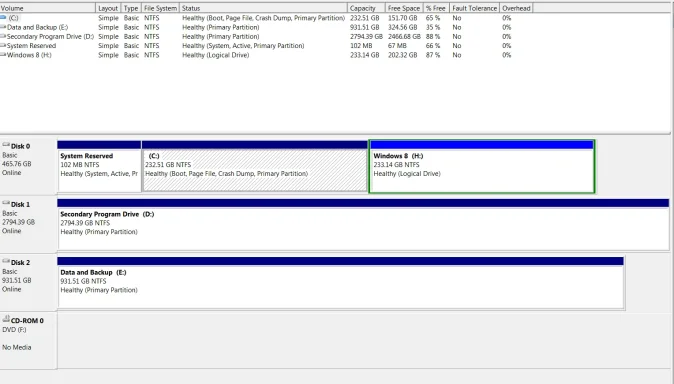Click the No Media text under CD-ROM 0
674x384 pixels.
[16, 347]
